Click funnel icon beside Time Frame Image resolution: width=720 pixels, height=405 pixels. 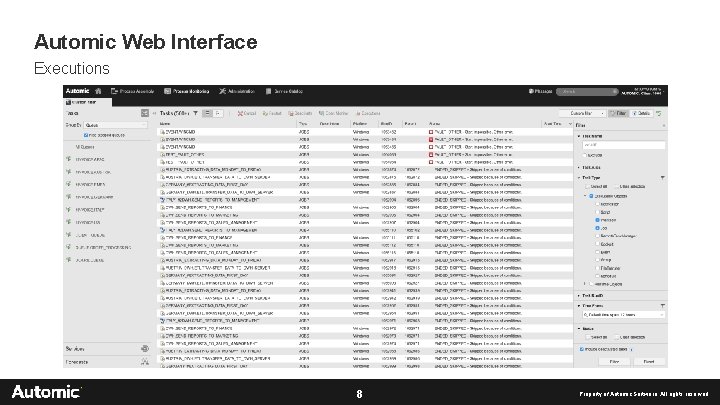tap(663, 306)
